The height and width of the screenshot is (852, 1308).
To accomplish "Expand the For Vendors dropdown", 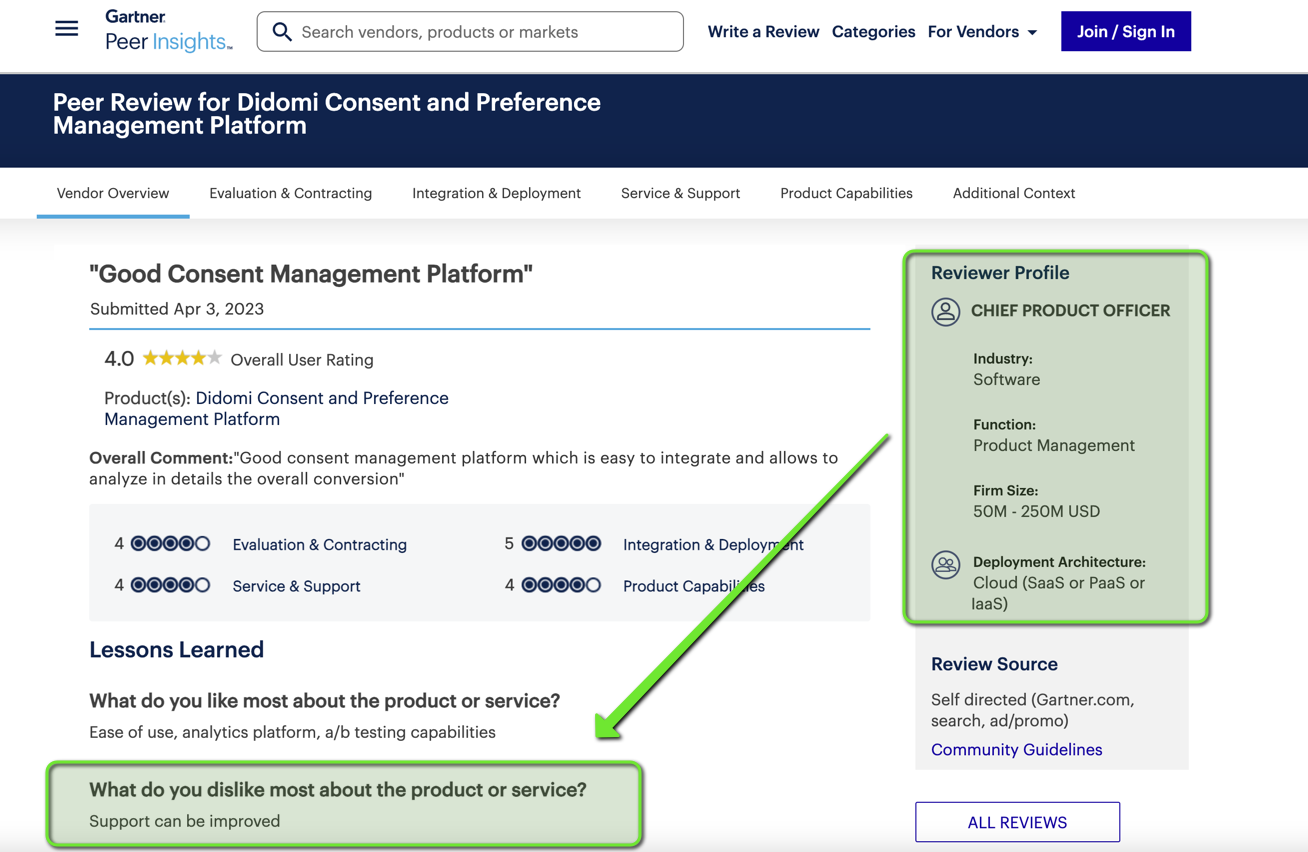I will click(982, 32).
